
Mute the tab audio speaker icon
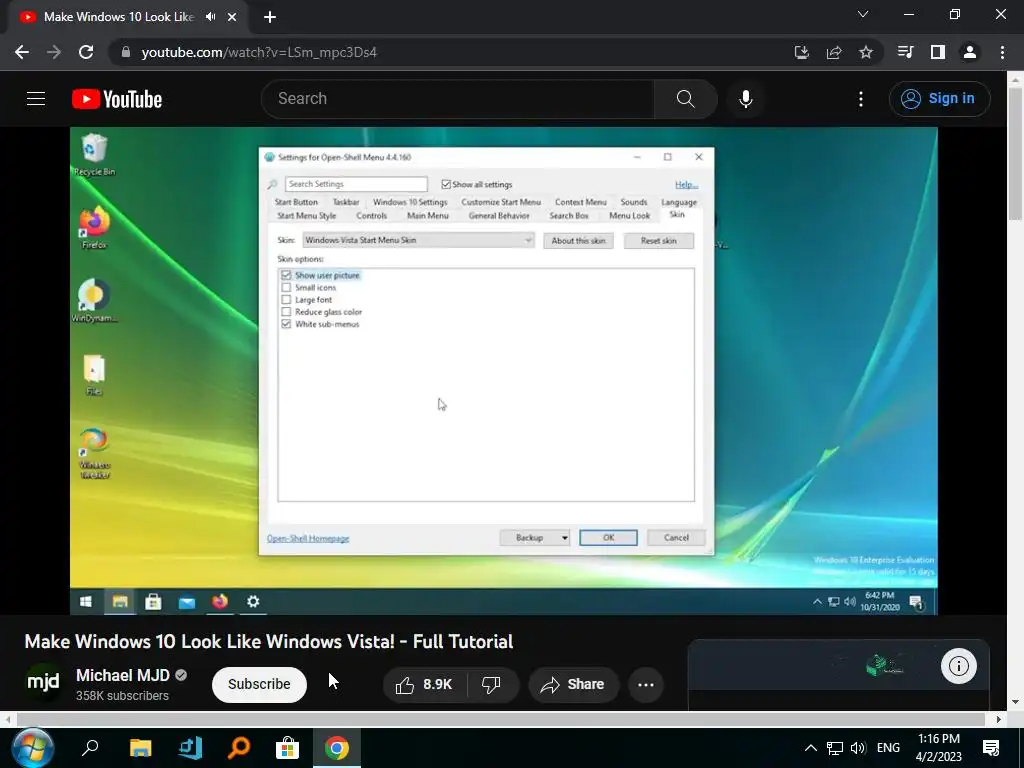click(210, 17)
